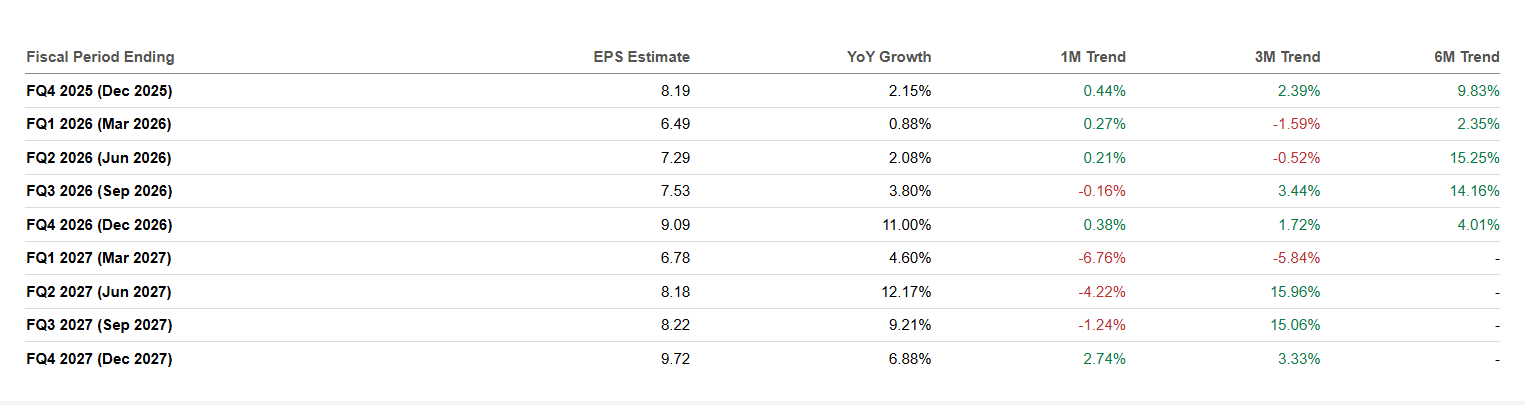Select the FQ4 2025 (Dec 2025) row label

pyautogui.click(x=99, y=91)
